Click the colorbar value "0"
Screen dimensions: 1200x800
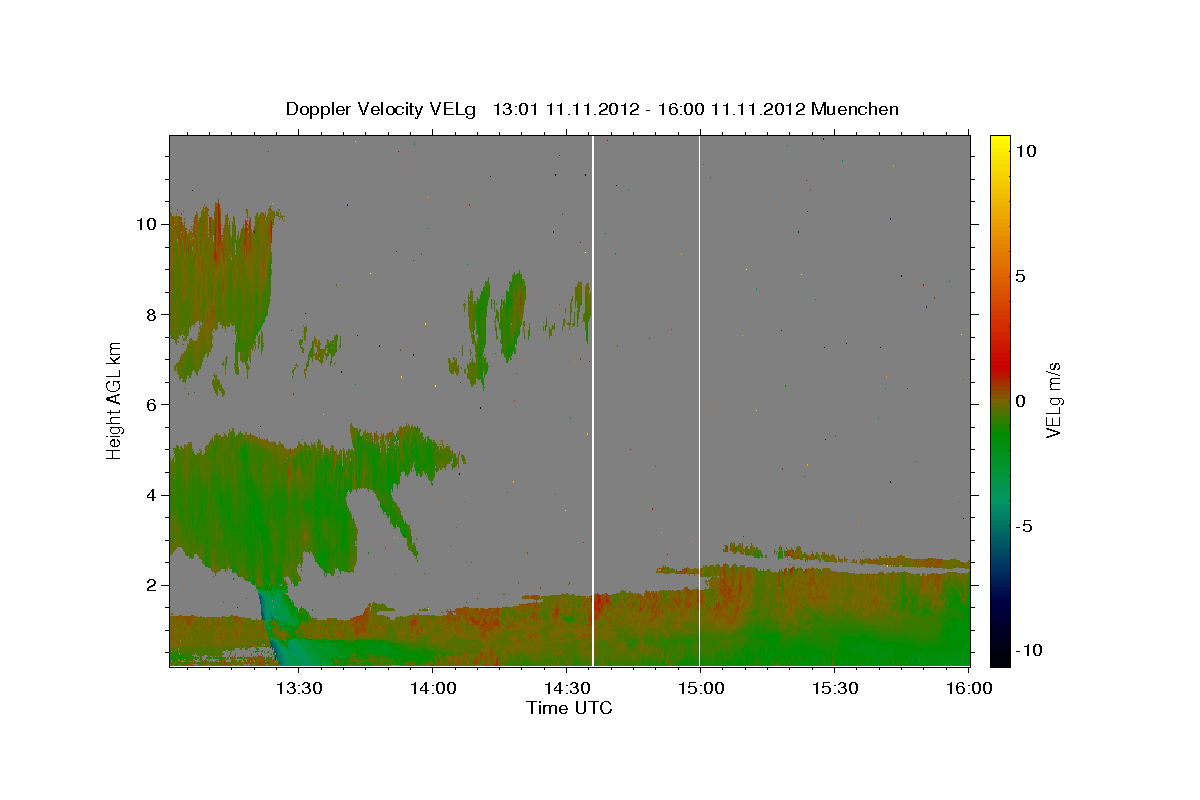[x=1019, y=401]
